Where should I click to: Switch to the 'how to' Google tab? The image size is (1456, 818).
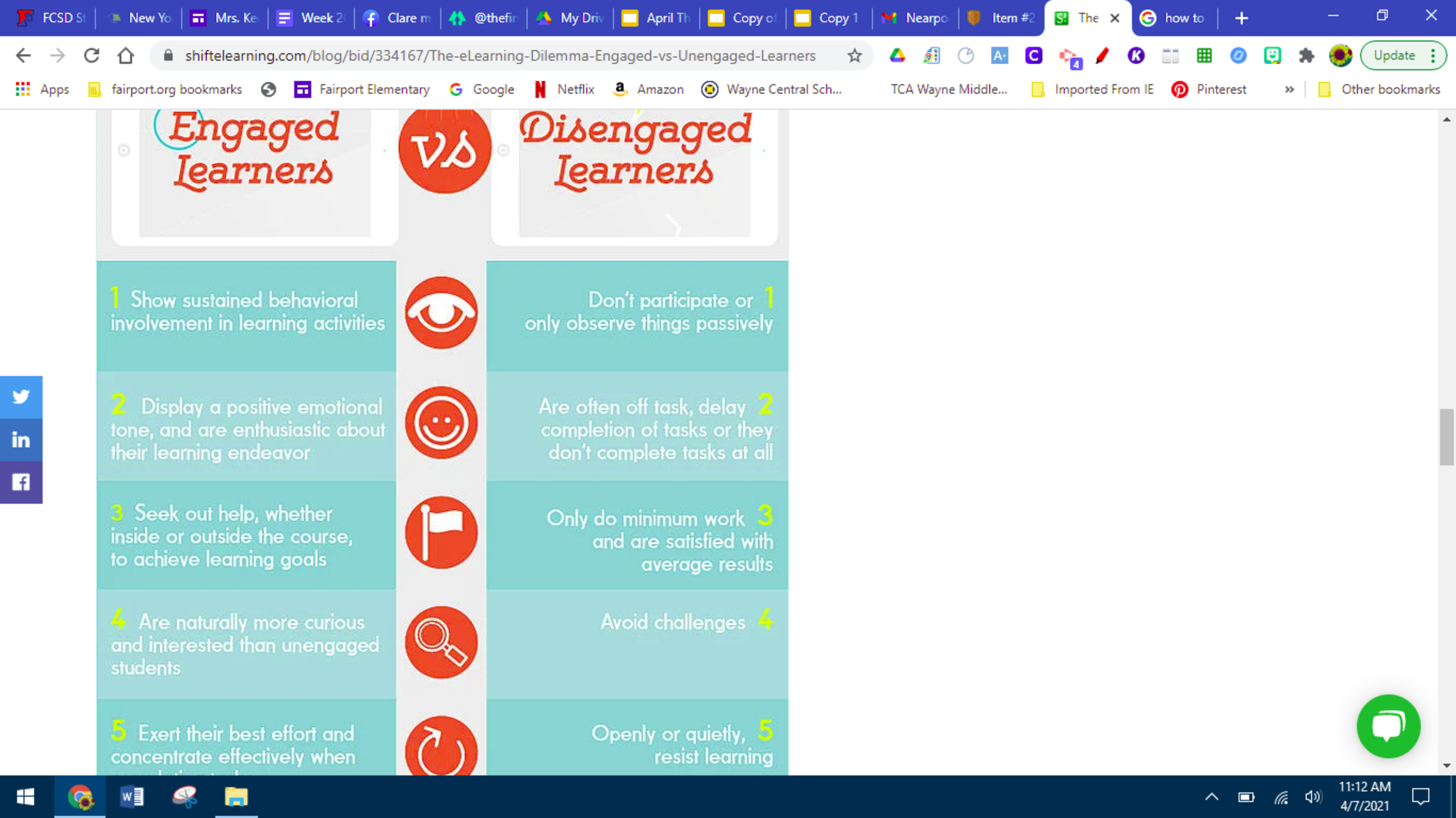[1174, 18]
